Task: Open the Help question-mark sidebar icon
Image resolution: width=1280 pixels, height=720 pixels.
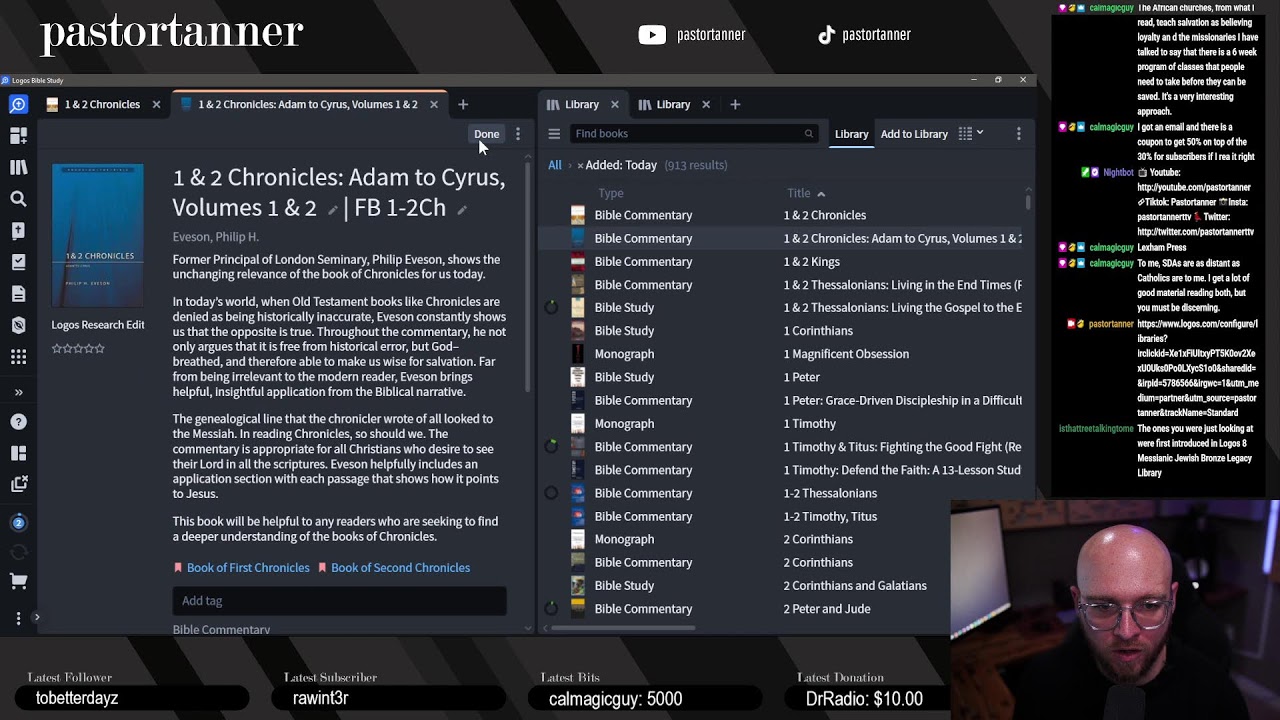Action: 18,422
